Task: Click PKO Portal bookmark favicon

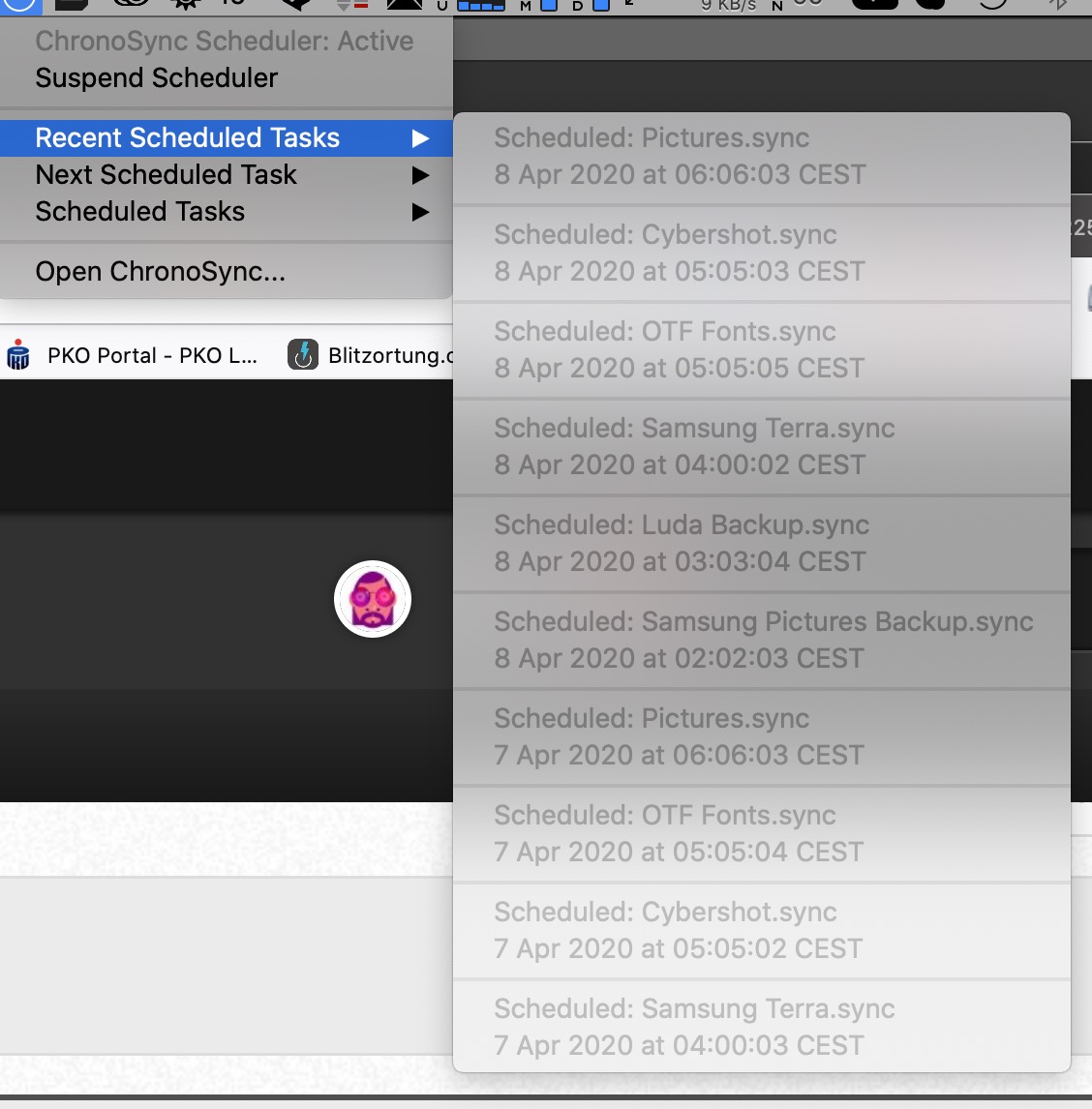Action: click(18, 355)
